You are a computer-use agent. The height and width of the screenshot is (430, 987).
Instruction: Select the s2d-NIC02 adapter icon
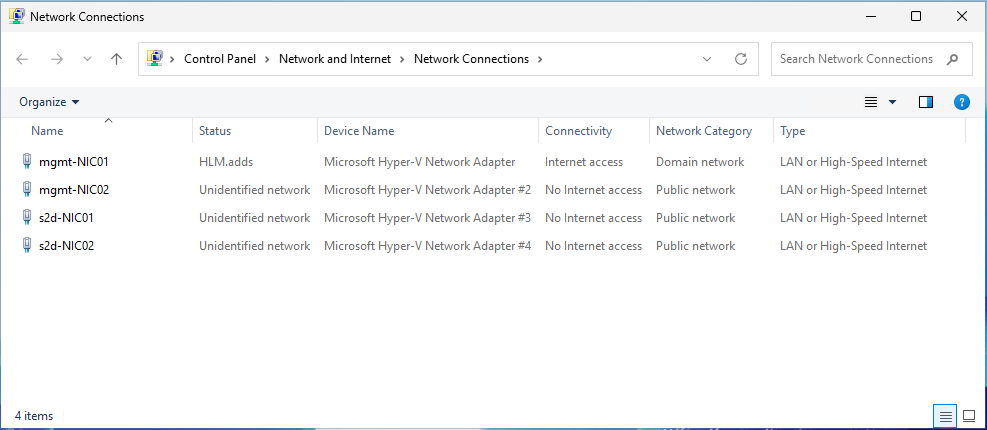tap(26, 246)
